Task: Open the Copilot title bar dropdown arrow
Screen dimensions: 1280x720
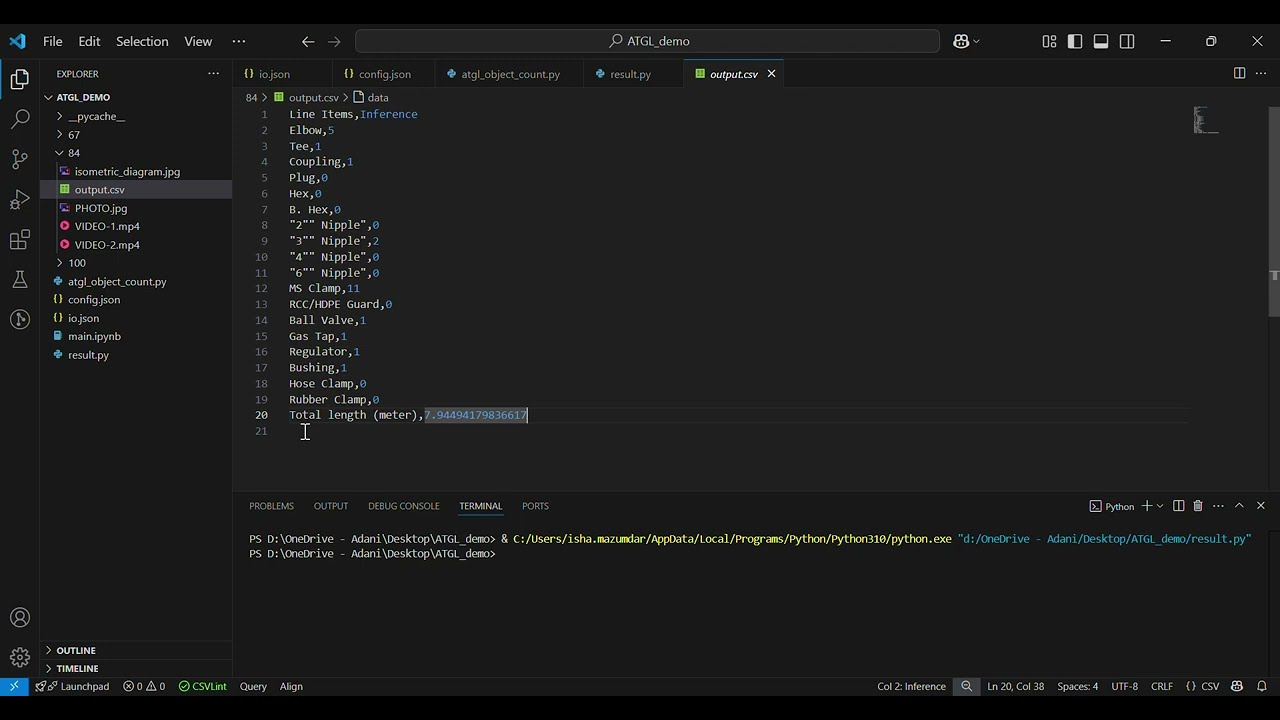Action: tap(976, 41)
